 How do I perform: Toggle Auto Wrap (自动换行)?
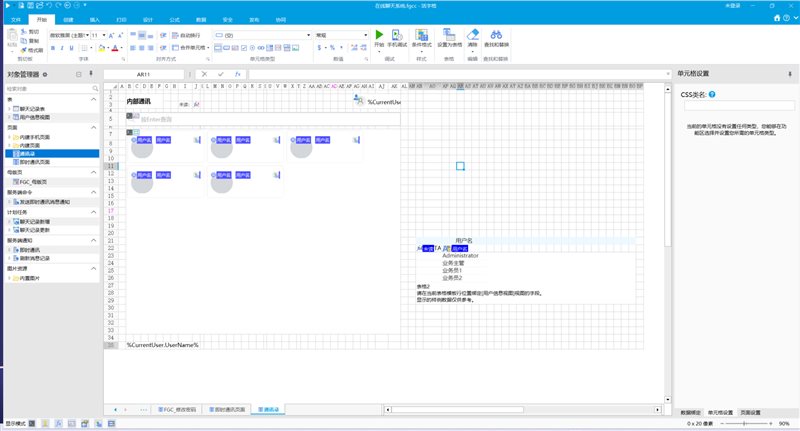point(186,35)
